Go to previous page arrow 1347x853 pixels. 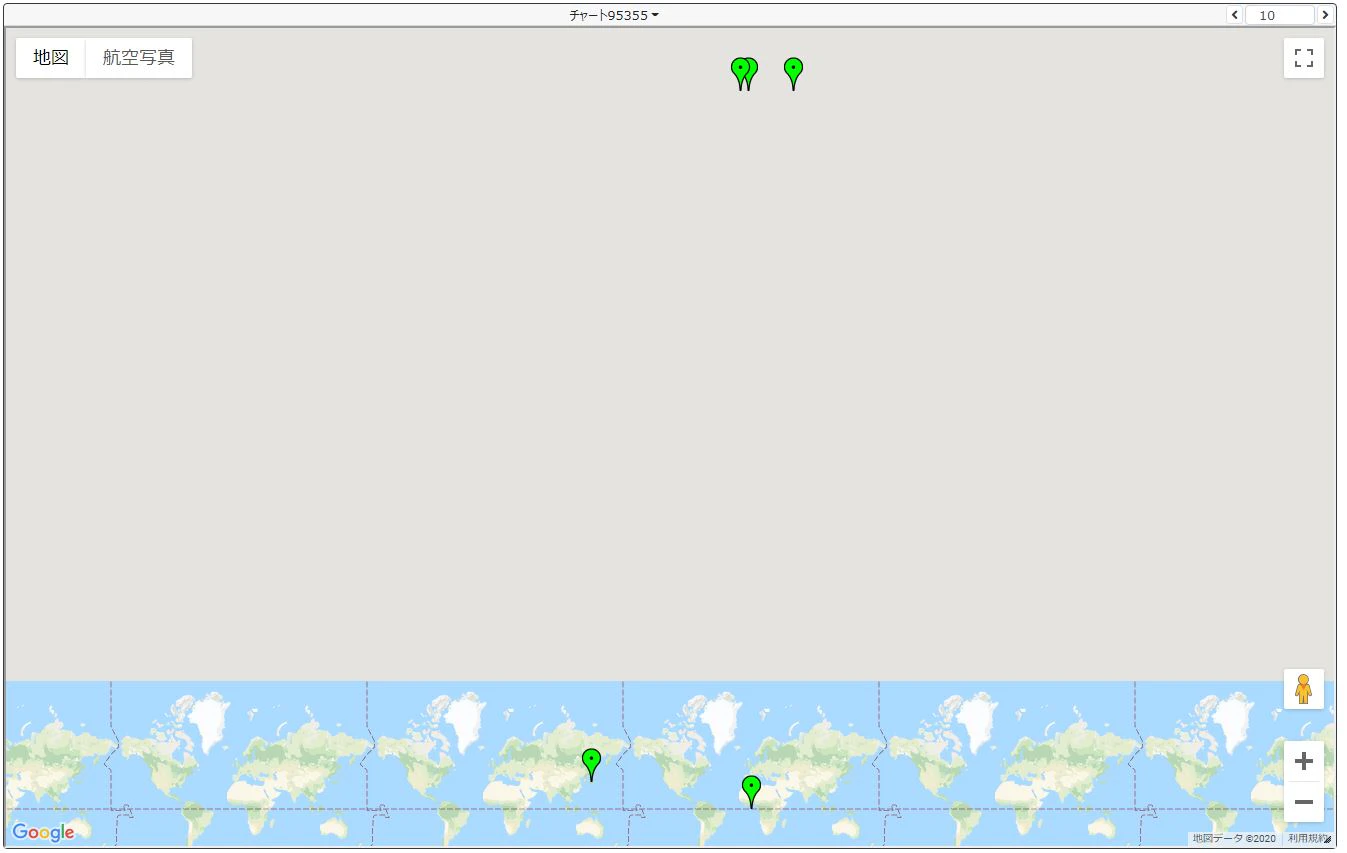(1234, 15)
